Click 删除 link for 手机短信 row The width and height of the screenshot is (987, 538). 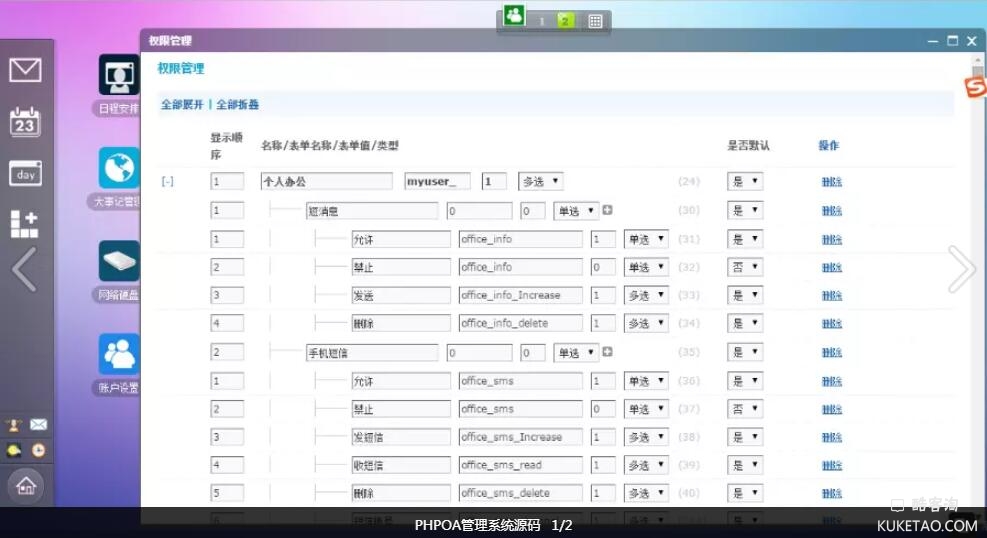pyautogui.click(x=832, y=352)
